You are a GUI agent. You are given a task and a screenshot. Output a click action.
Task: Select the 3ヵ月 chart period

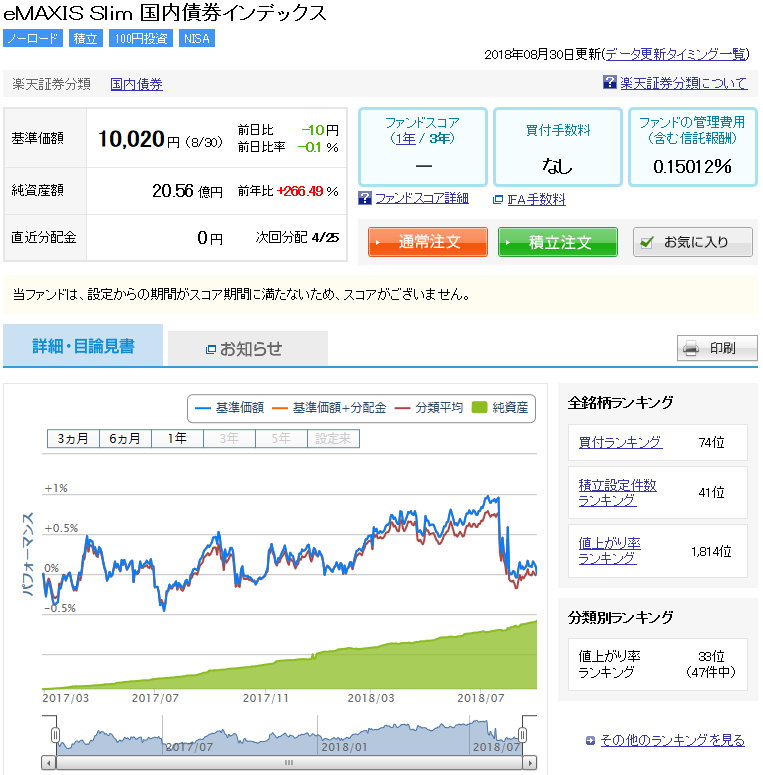pos(73,438)
